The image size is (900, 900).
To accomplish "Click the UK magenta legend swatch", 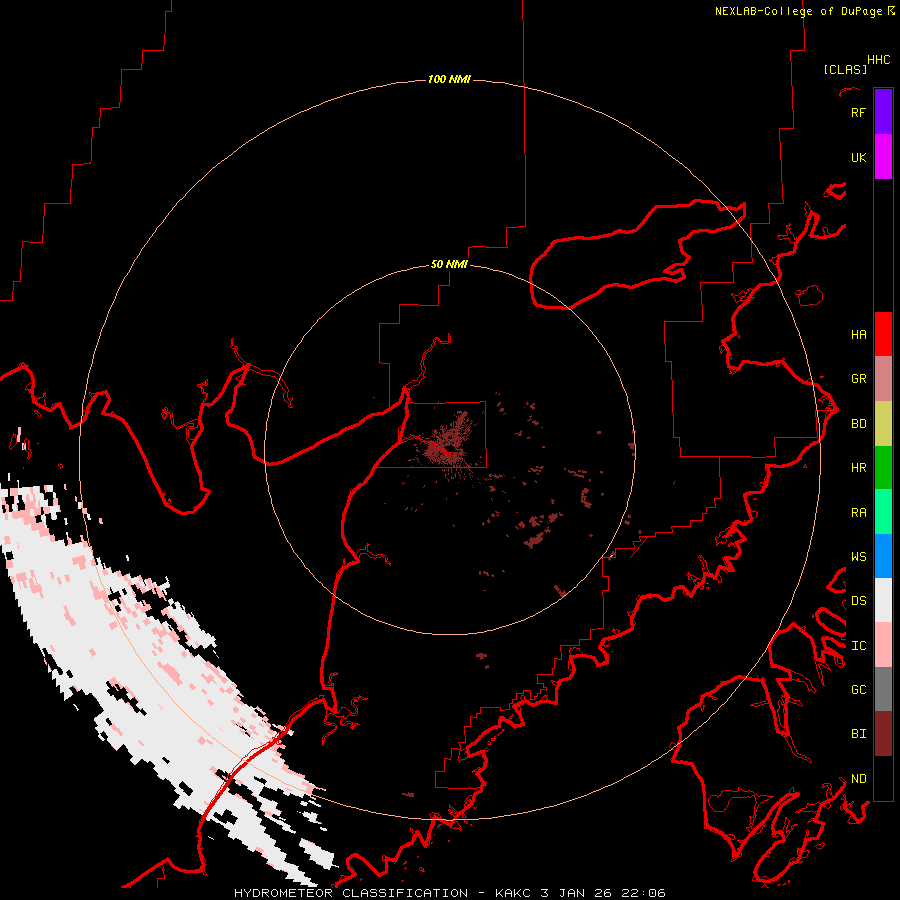I will point(883,157).
